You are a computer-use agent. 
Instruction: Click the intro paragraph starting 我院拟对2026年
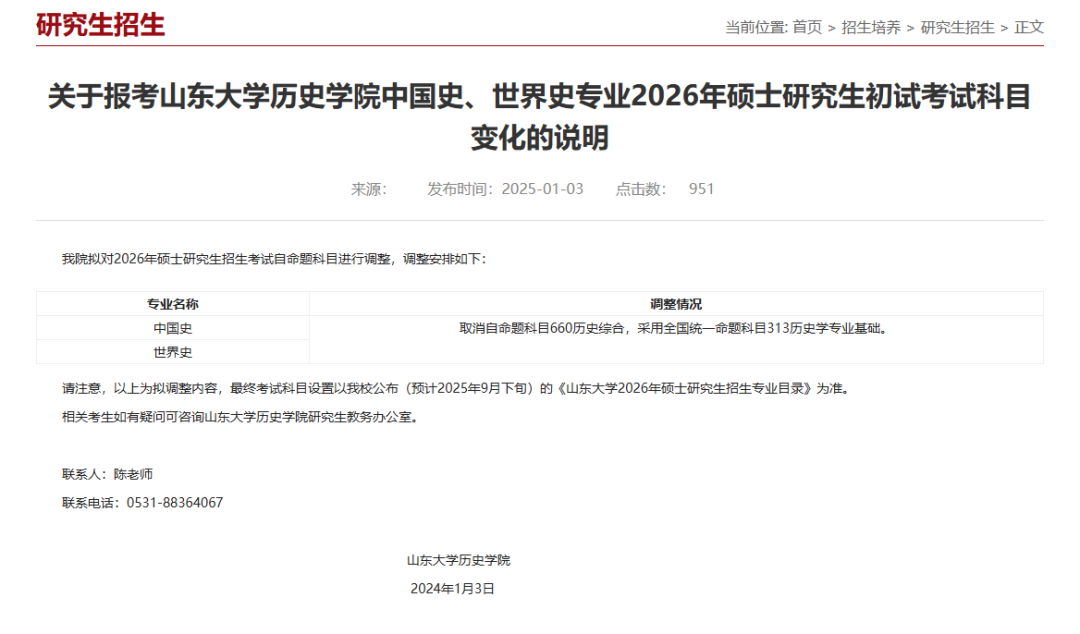275,259
